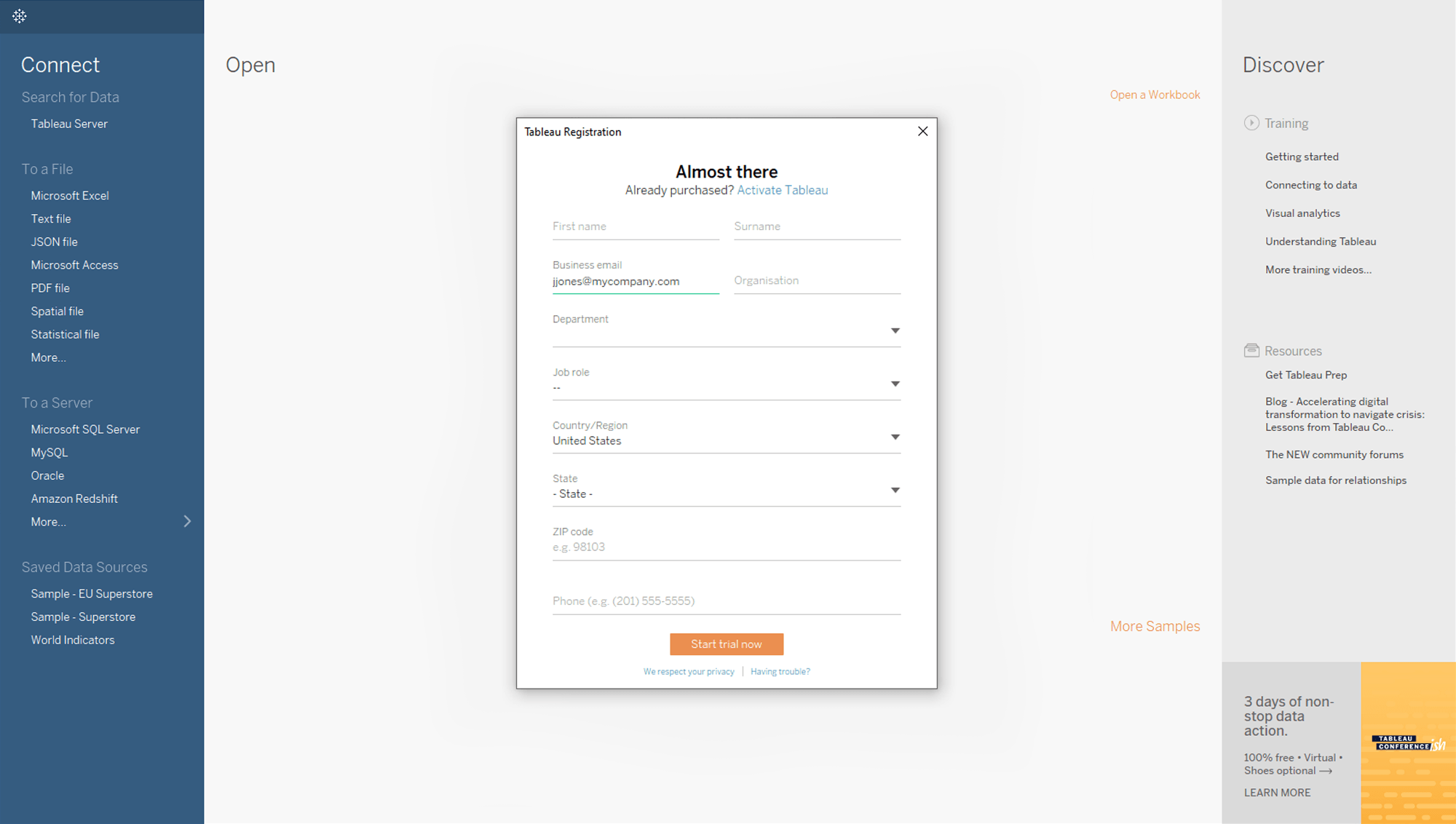Click the Saved Data Sources section icon
The image size is (1456, 824).
pyautogui.click(x=83, y=567)
